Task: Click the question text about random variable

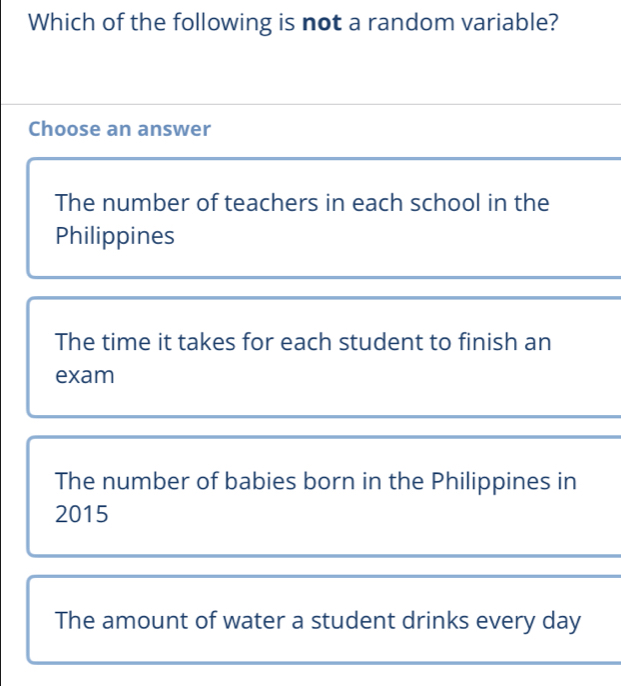Action: click(x=294, y=22)
